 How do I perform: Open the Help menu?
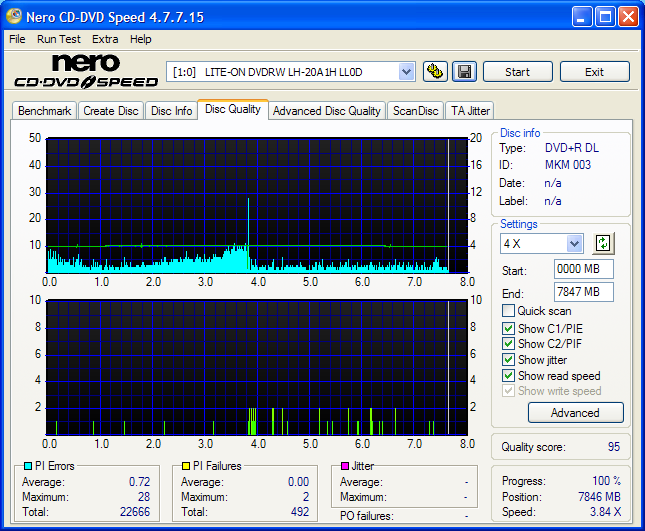[x=141, y=39]
